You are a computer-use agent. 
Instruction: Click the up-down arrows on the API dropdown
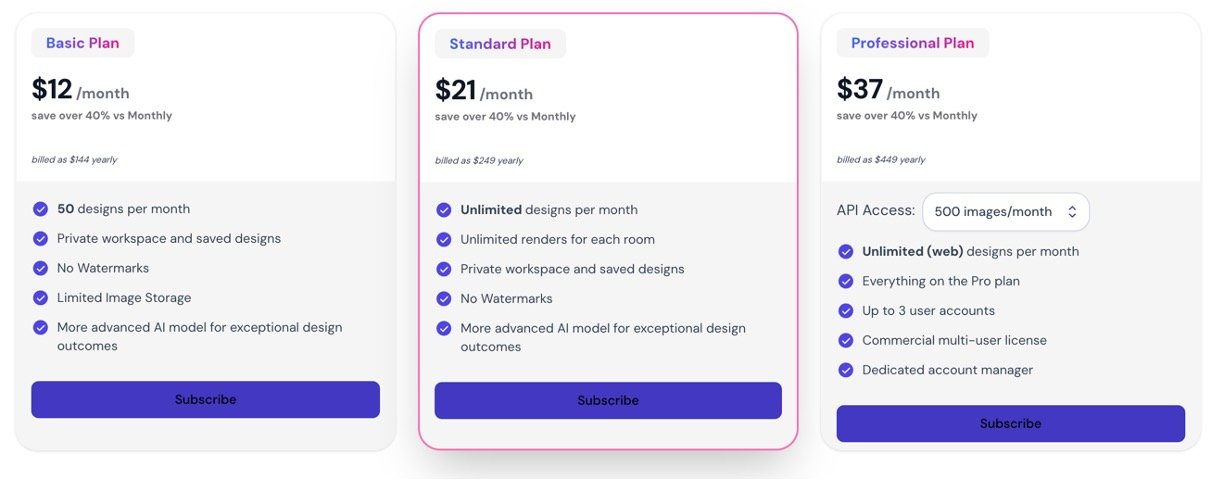1072,212
